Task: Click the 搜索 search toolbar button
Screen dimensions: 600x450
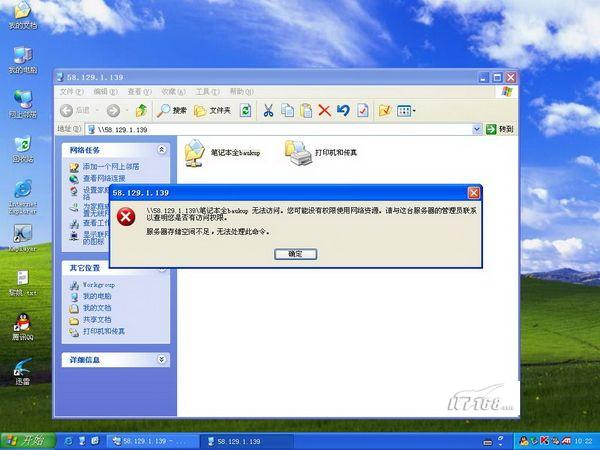Action: pyautogui.click(x=172, y=110)
